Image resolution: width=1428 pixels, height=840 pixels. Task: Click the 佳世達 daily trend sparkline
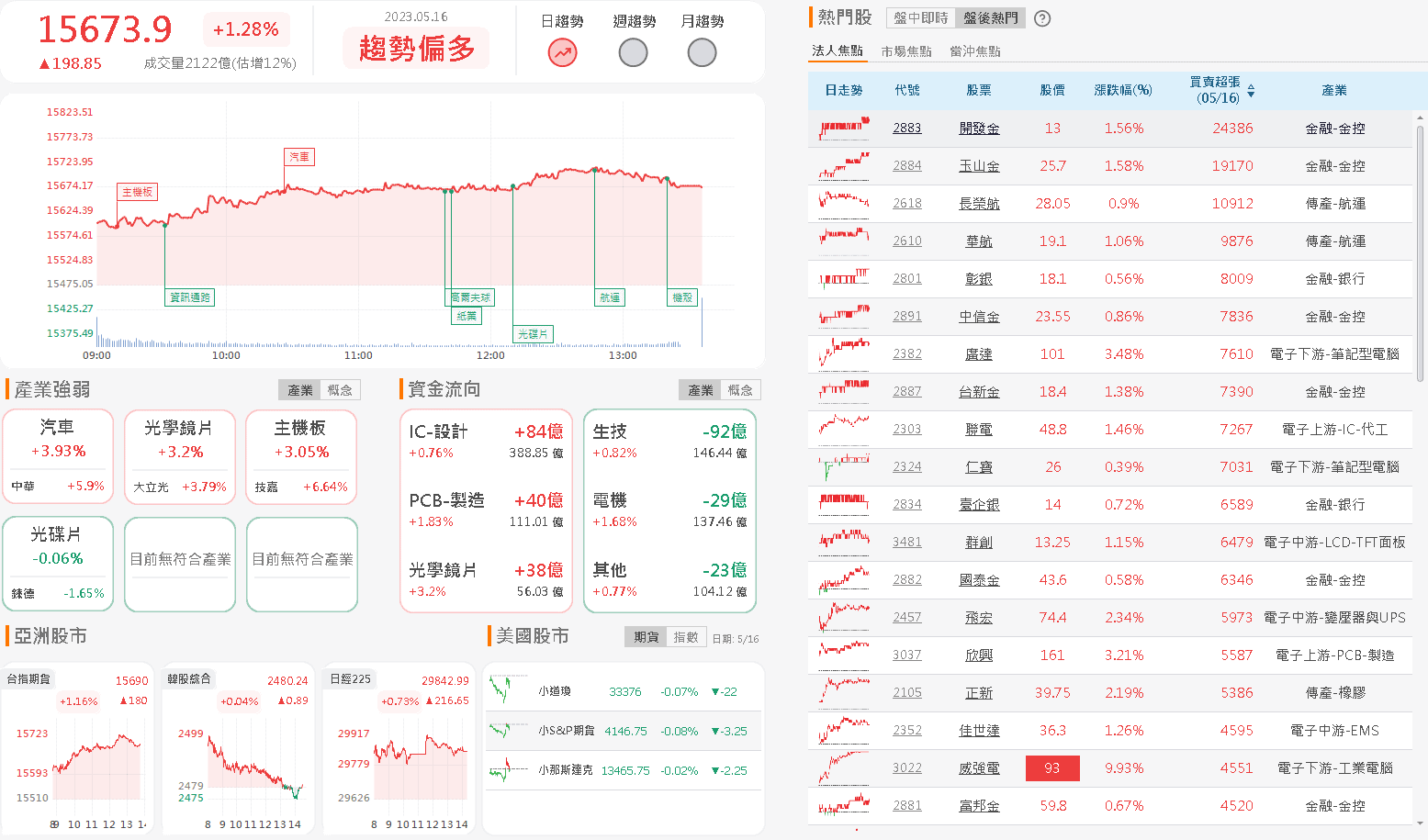[844, 730]
